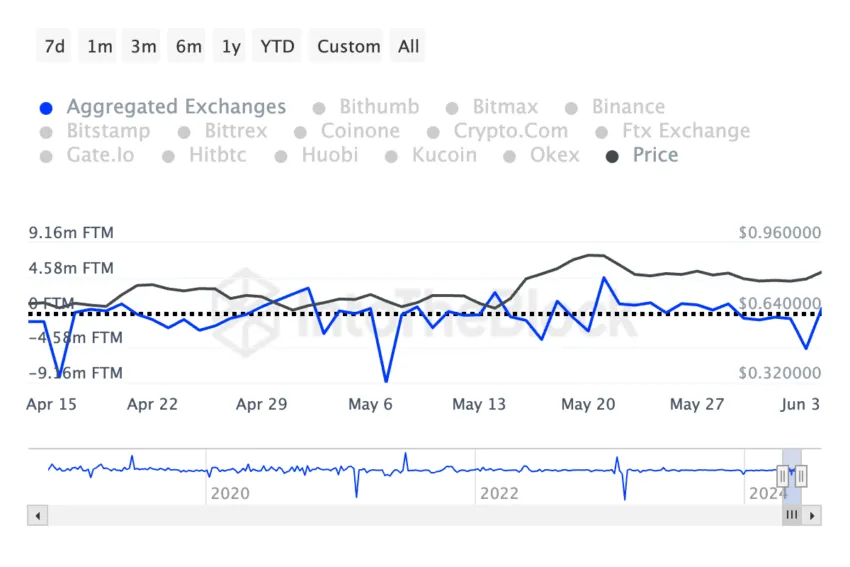Click the Ftx Exchange legend dot icon

601,132
